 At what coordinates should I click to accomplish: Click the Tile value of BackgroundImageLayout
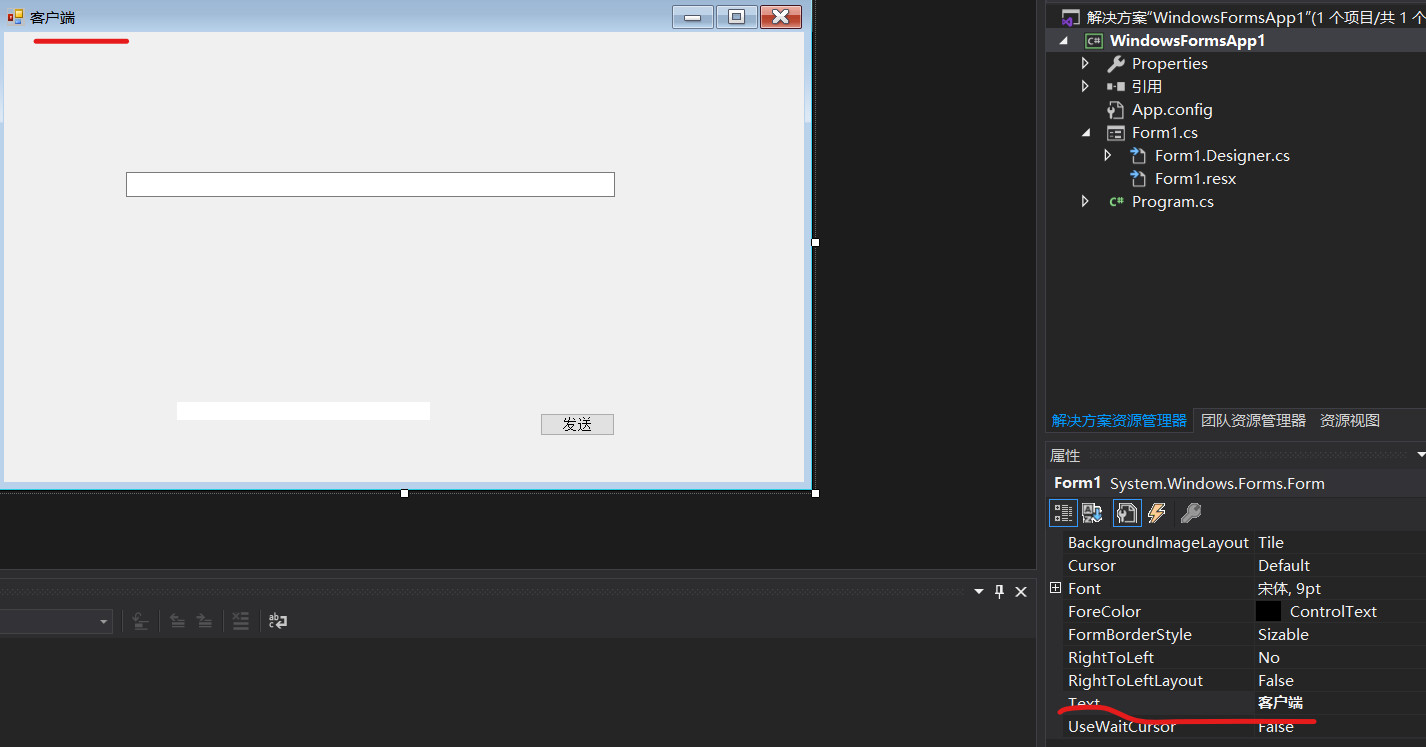[1271, 542]
